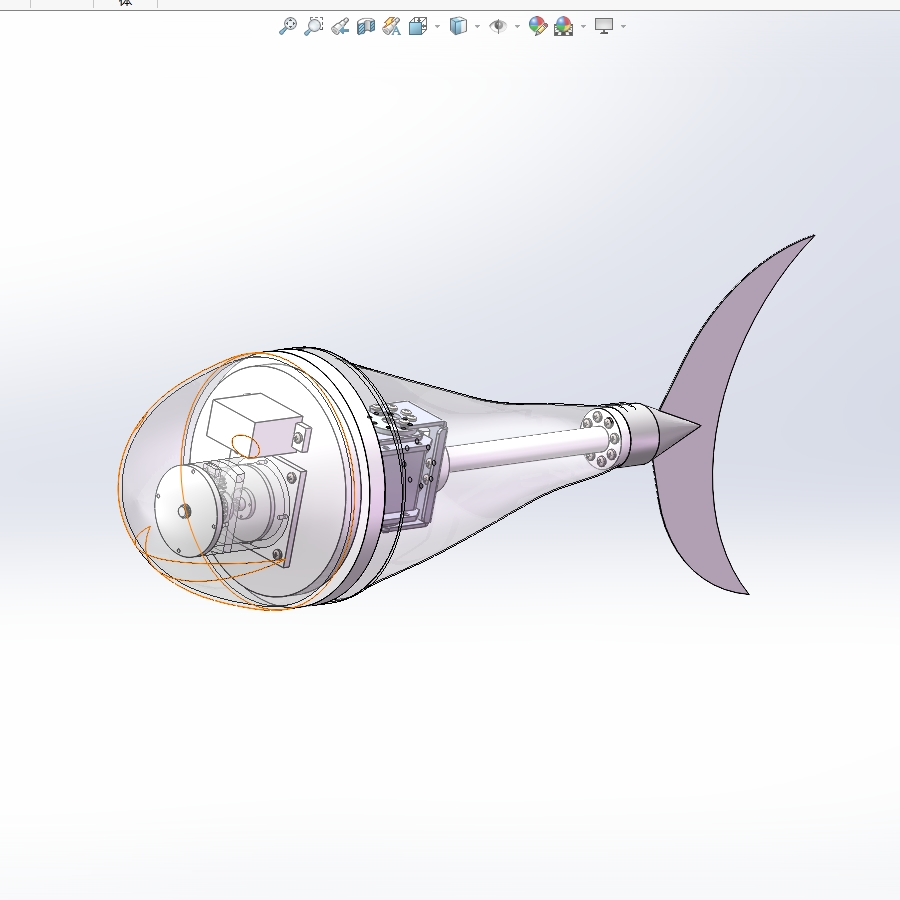Open the Dynamic Annotation Views tool

coord(391,26)
